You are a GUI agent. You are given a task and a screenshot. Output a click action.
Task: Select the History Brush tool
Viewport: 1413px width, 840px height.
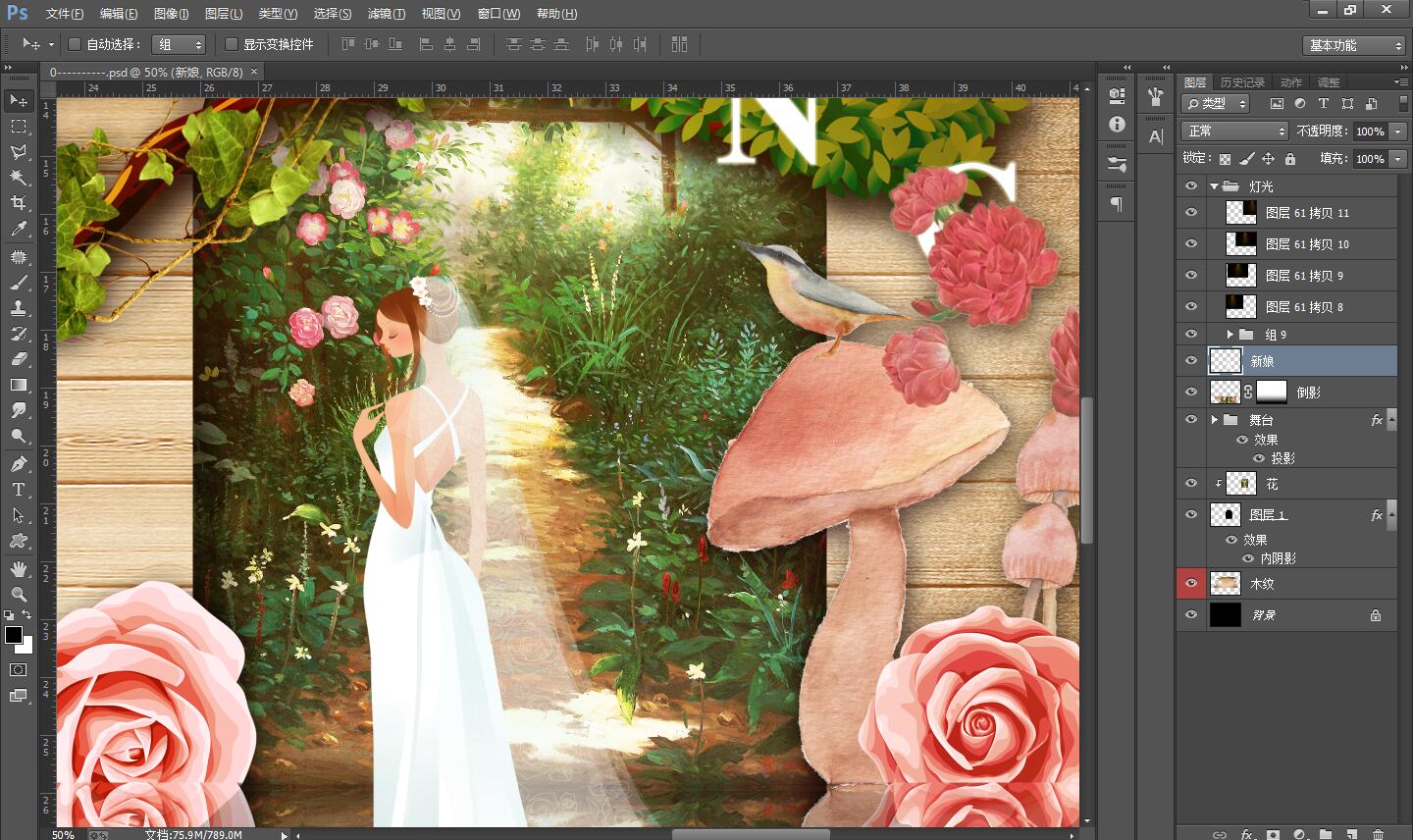[x=19, y=334]
